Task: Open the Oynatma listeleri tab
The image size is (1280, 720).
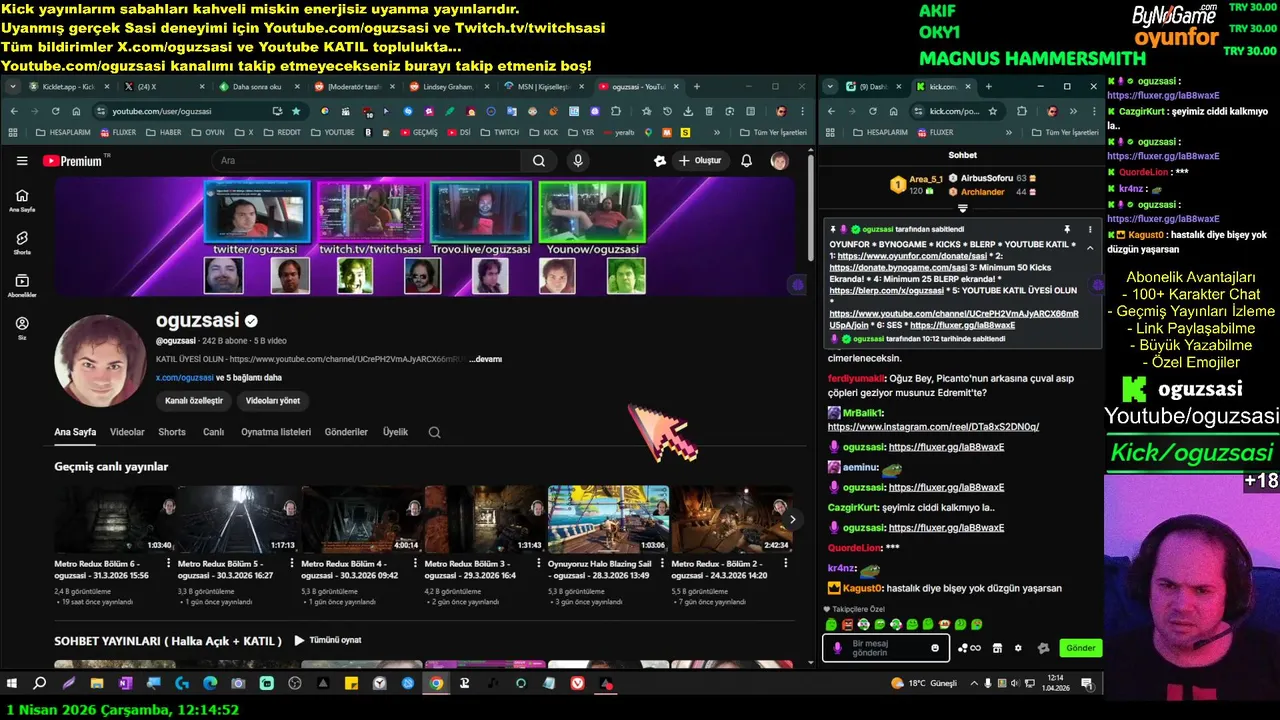Action: click(x=276, y=432)
